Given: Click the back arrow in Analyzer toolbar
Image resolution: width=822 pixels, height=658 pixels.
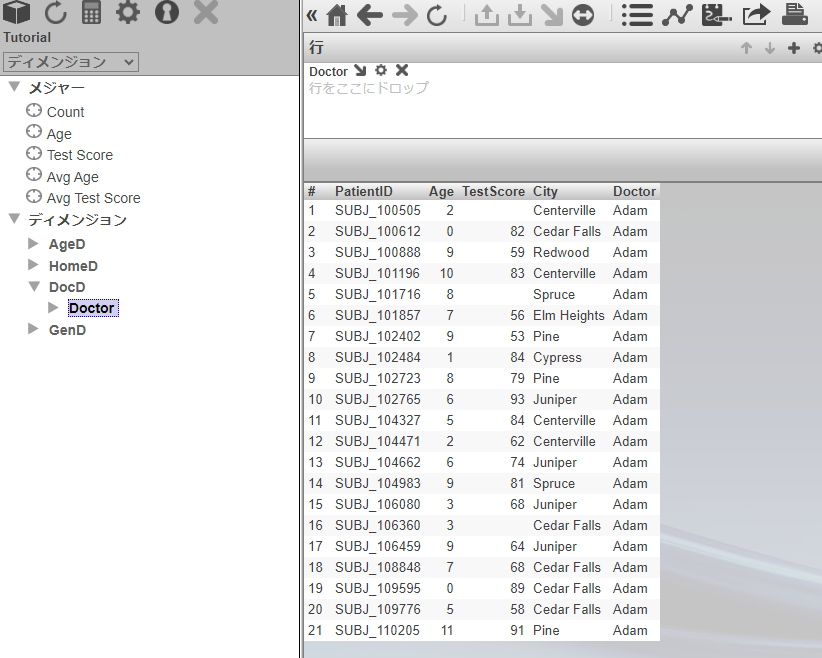Looking at the screenshot, I should (370, 15).
